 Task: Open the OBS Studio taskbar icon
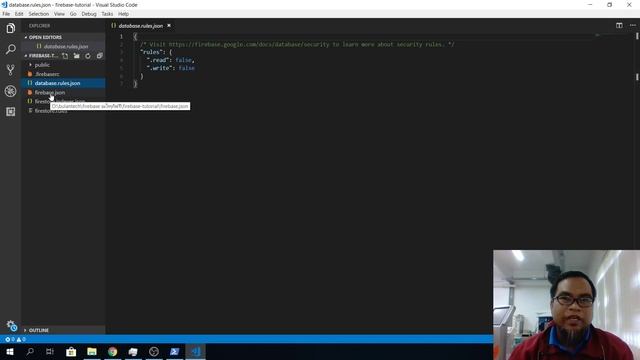[x=154, y=351]
